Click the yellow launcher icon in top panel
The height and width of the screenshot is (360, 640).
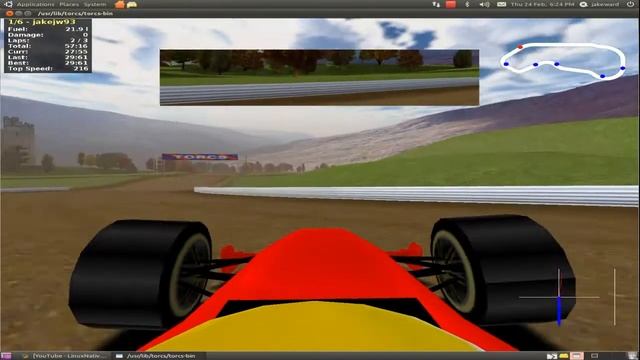(132, 4)
